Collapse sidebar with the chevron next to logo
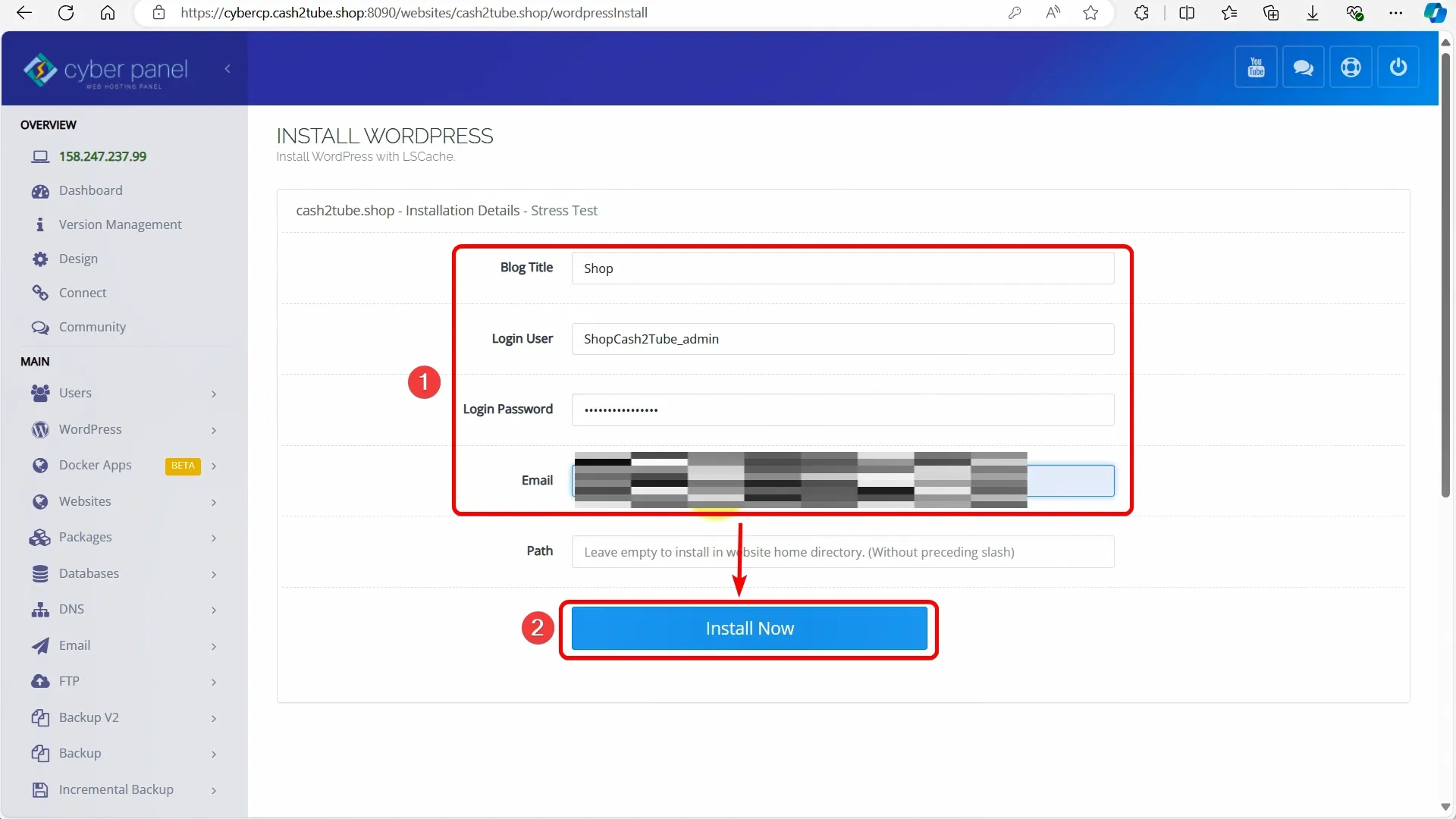Viewport: 1456px width, 819px height. [227, 68]
